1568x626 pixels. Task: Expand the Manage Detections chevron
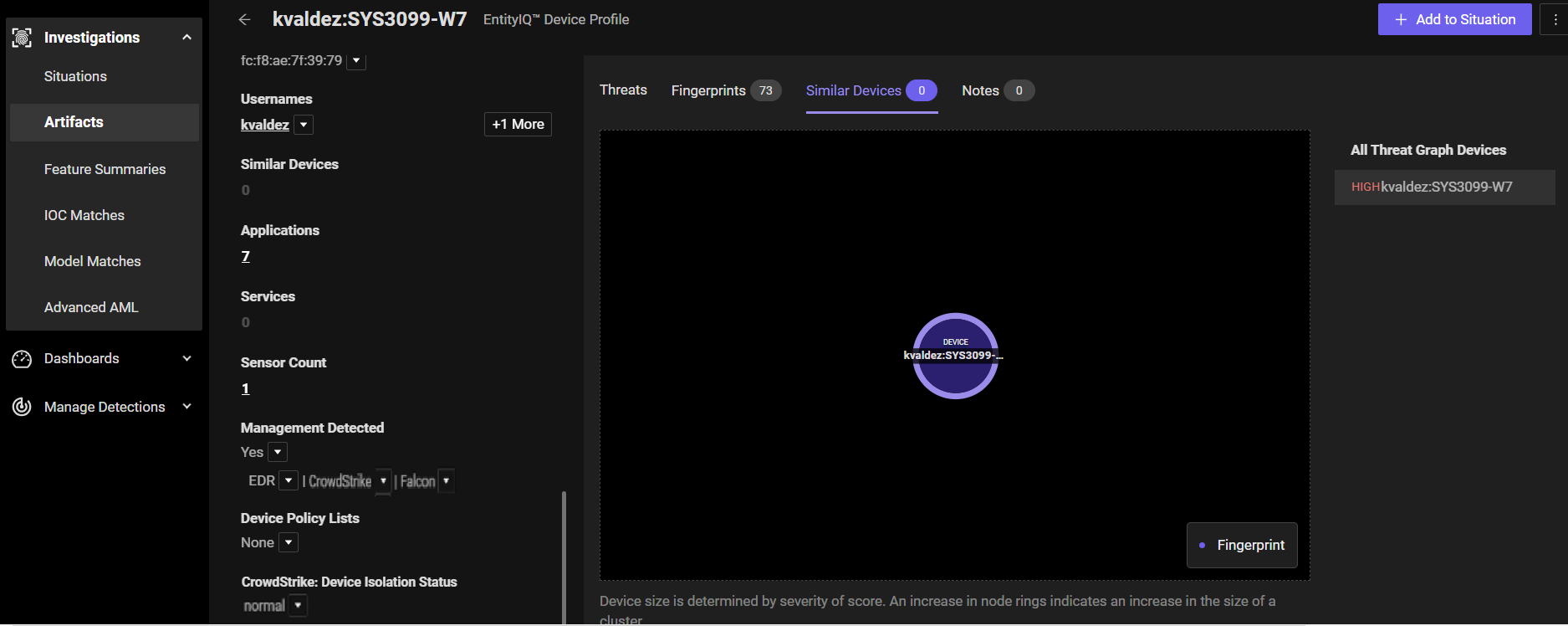[186, 407]
